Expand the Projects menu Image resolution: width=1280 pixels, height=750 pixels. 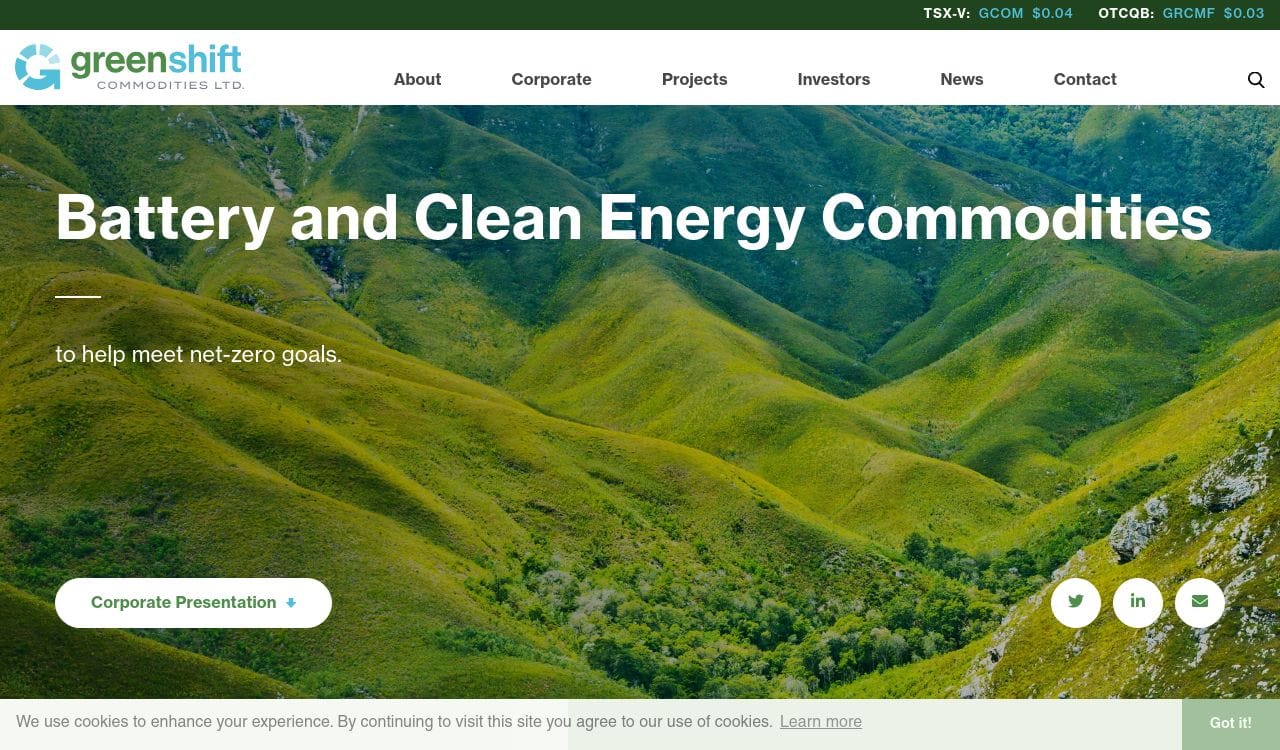pyautogui.click(x=694, y=79)
